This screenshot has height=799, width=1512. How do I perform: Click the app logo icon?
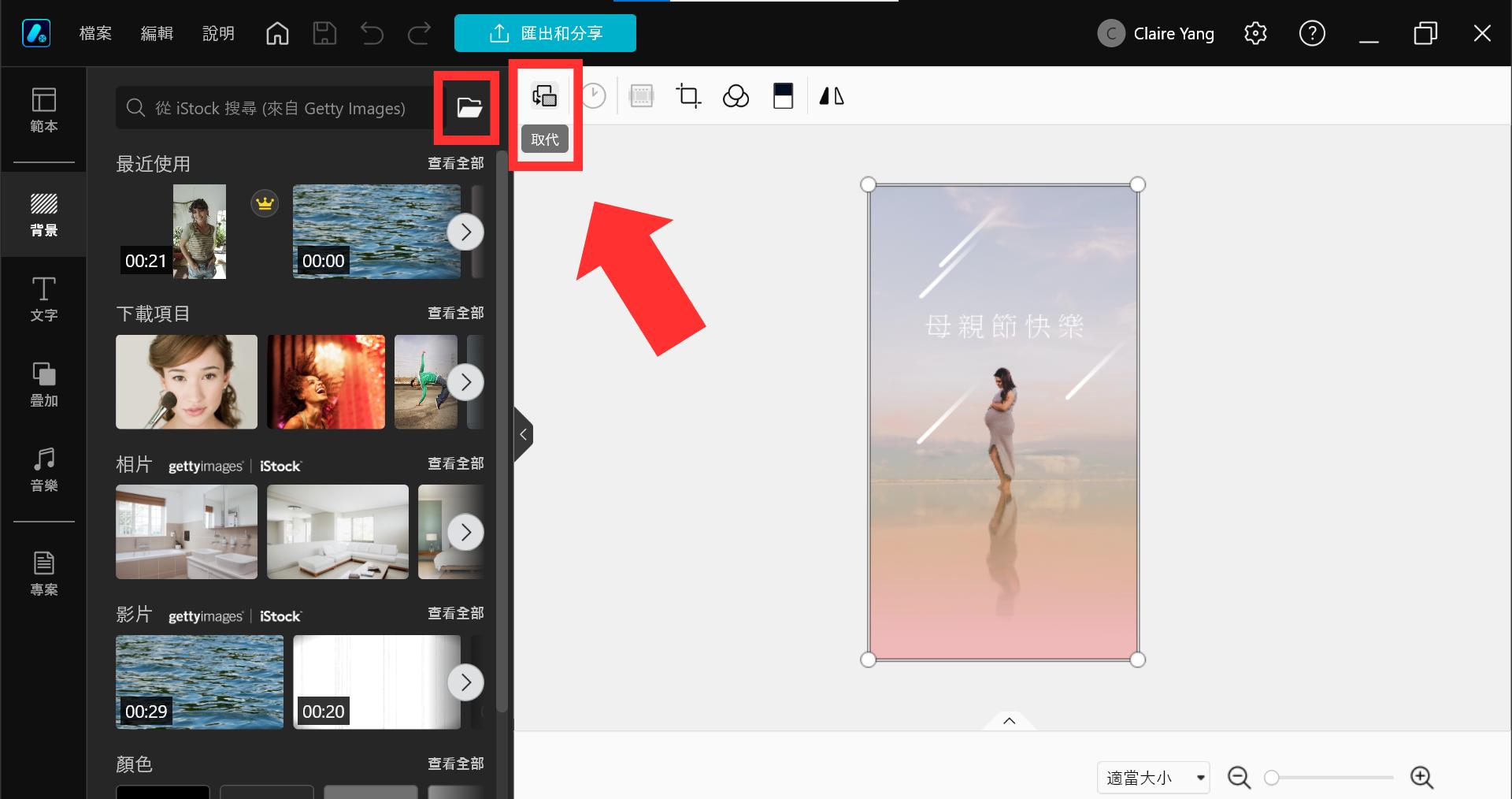pos(36,33)
